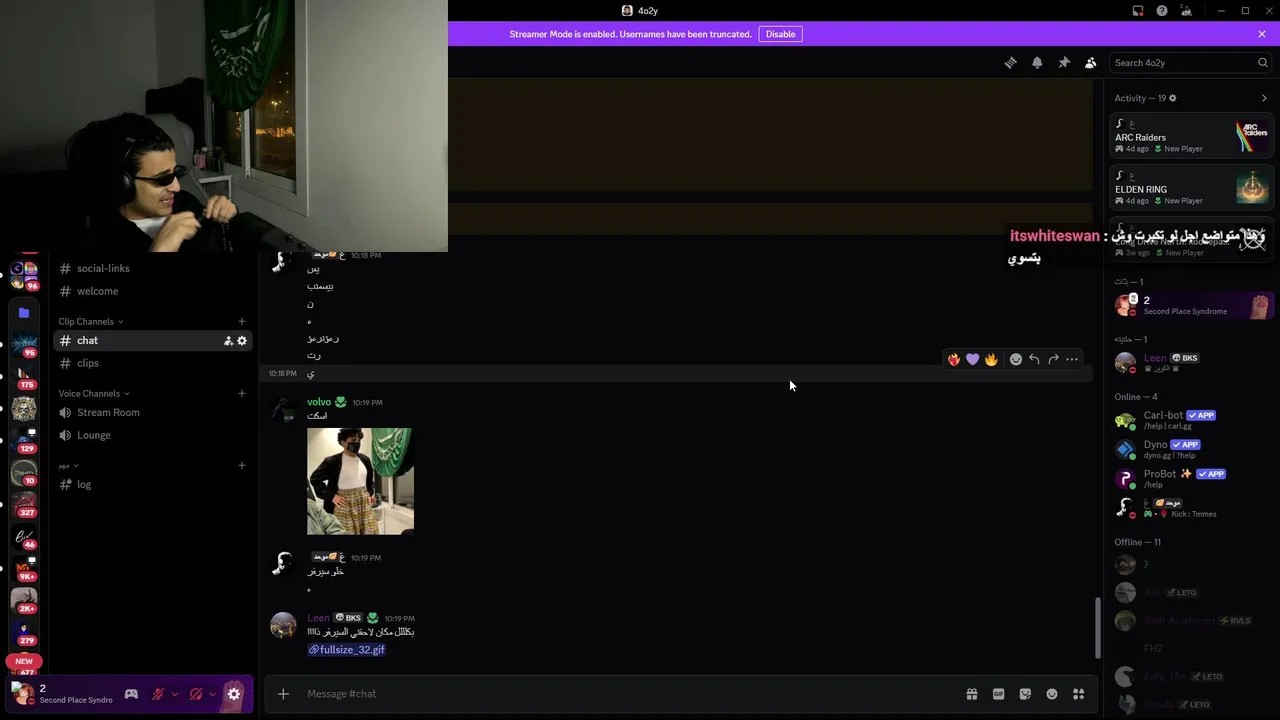Image resolution: width=1280 pixels, height=720 pixels.
Task: Open the friends activity icon in title bar
Action: pyautogui.click(x=1186, y=11)
